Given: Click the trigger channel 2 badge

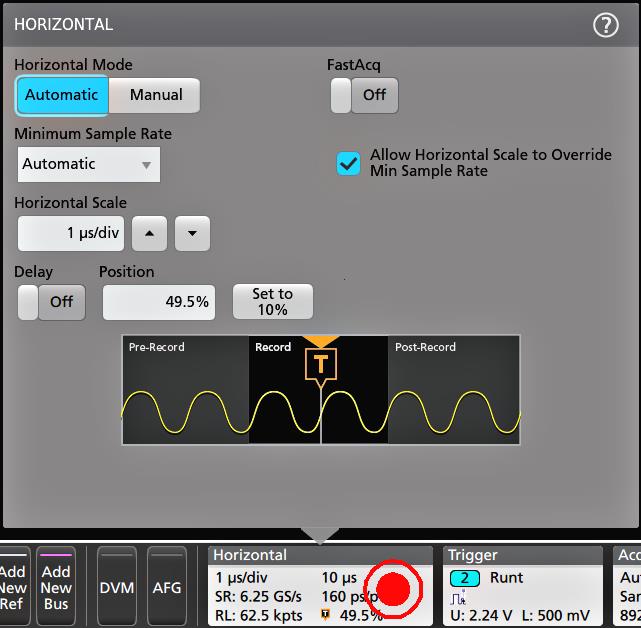Looking at the screenshot, I should (x=465, y=578).
